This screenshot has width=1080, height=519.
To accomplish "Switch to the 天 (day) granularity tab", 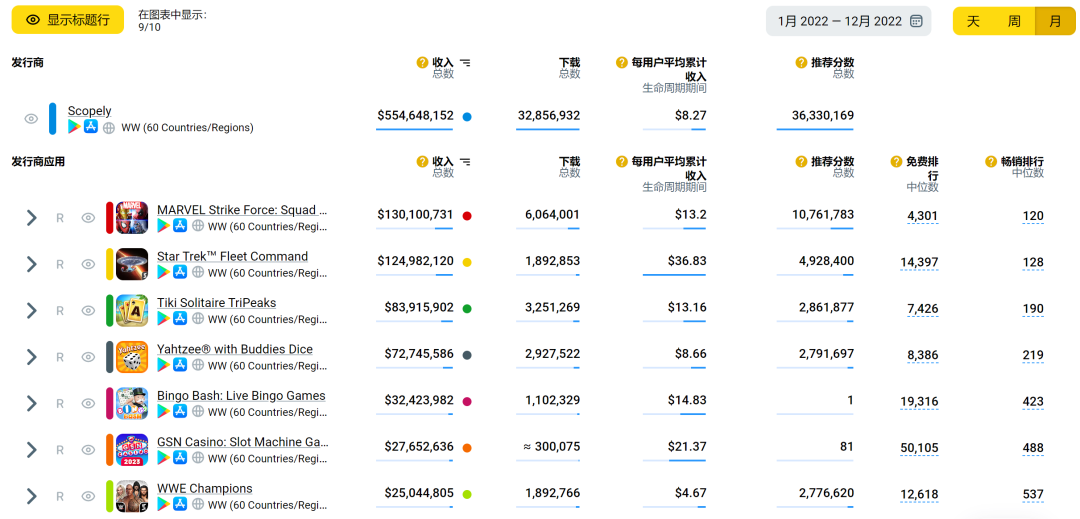I will click(973, 21).
